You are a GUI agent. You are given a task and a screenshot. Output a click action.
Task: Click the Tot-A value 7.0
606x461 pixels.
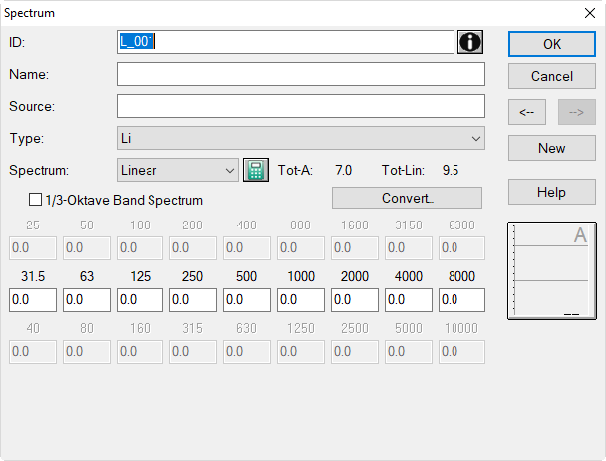[344, 170]
